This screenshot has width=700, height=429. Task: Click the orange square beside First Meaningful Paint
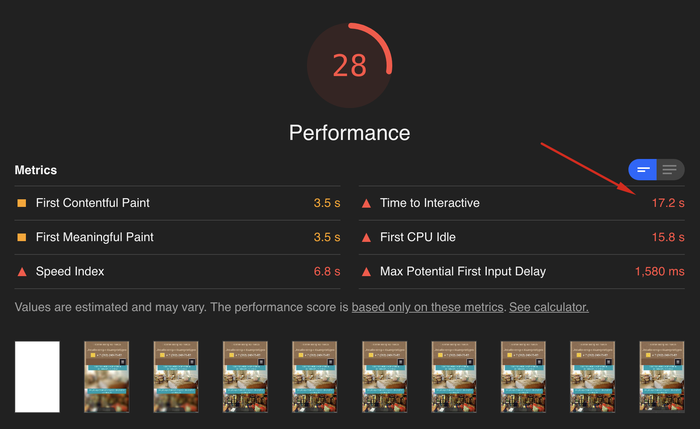[x=21, y=238]
